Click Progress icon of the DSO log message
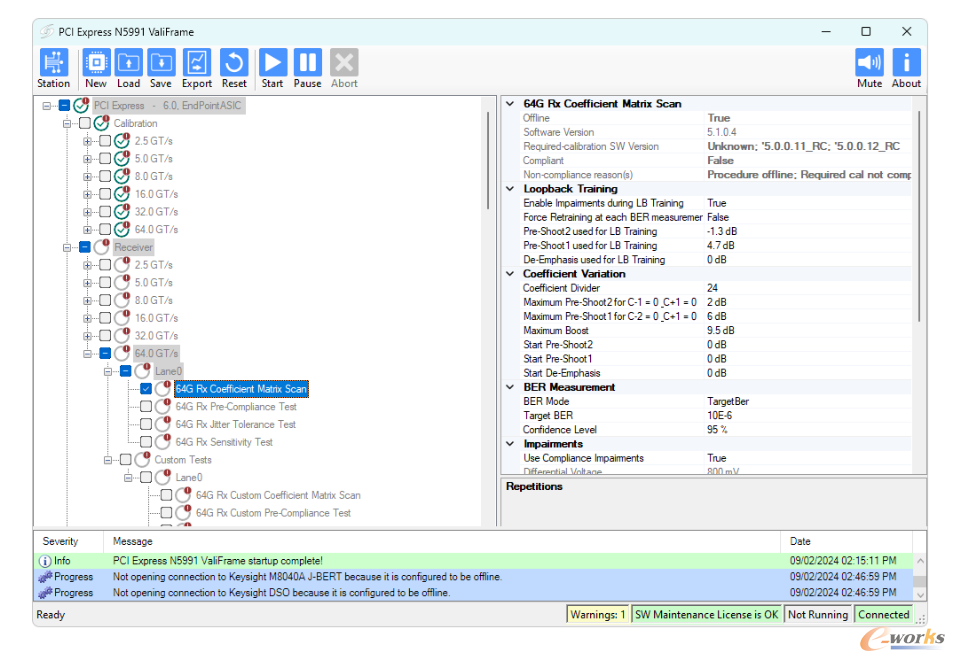This screenshot has height=661, width=955. pos(45,592)
